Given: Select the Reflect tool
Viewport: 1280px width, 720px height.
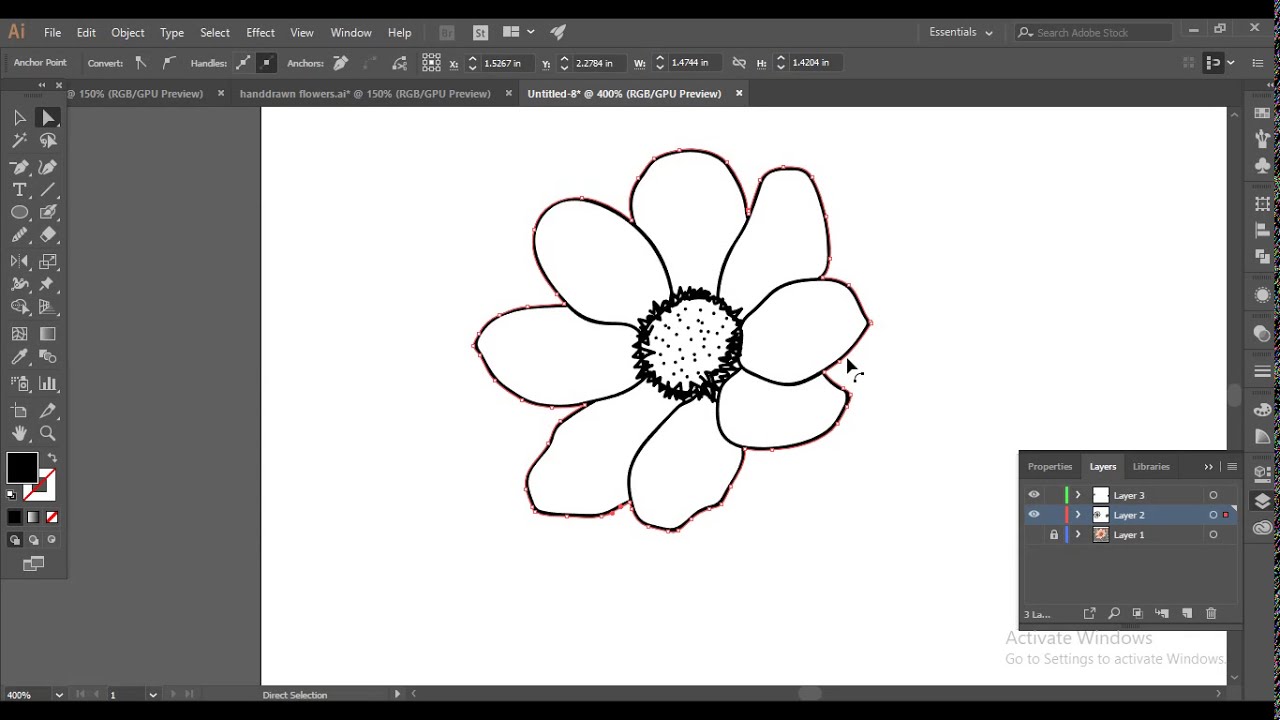Looking at the screenshot, I should click(19, 261).
